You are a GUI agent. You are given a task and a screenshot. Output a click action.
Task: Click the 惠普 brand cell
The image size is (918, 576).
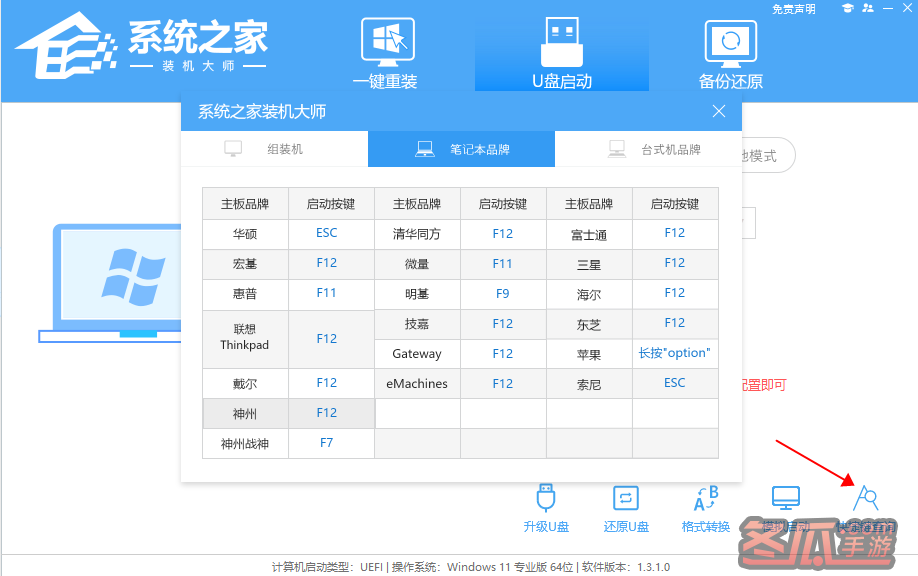pos(245,294)
